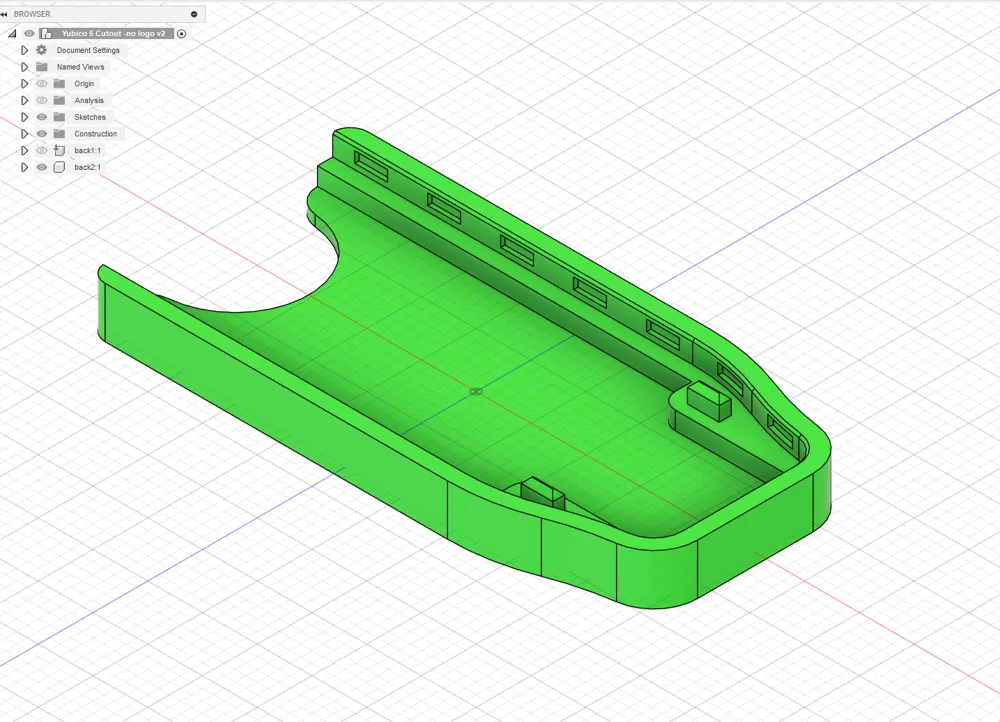1000x722 pixels.
Task: Click the back1:1 linked component icon
Action: [x=59, y=151]
